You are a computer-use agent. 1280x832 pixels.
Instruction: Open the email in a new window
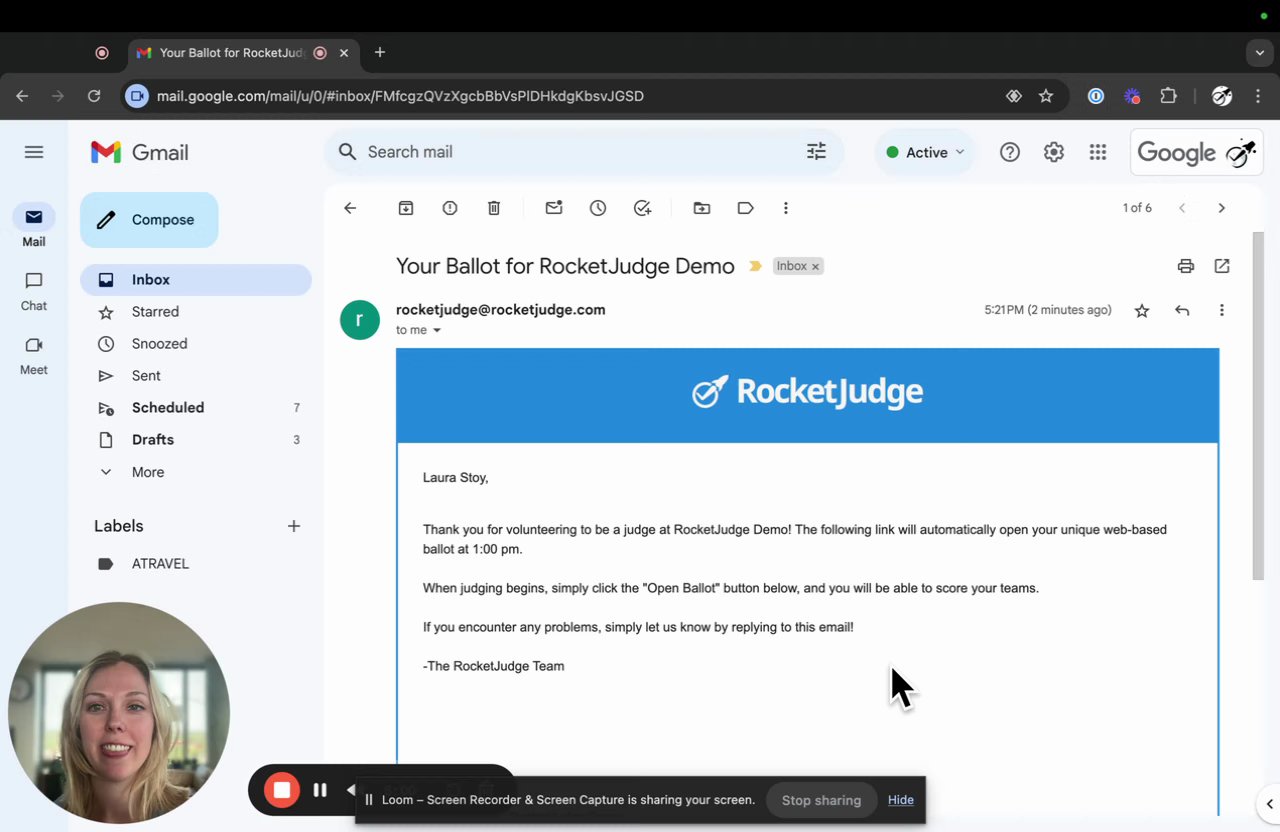[x=1222, y=266]
